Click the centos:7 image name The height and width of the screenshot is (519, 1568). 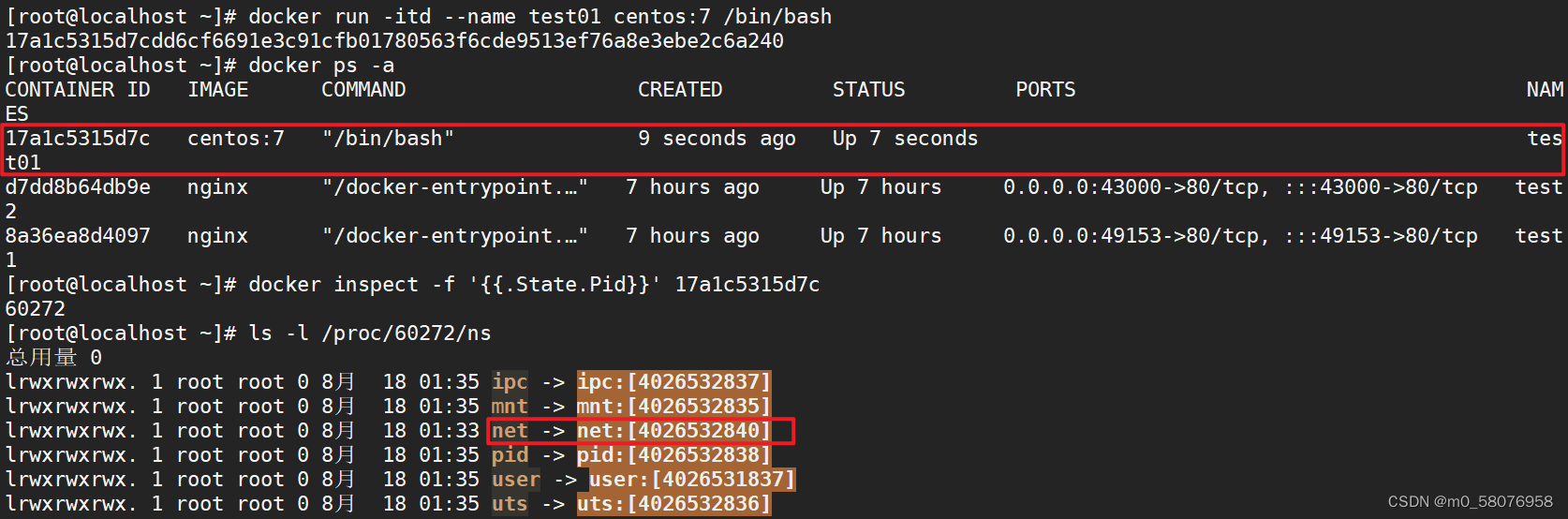(x=236, y=139)
